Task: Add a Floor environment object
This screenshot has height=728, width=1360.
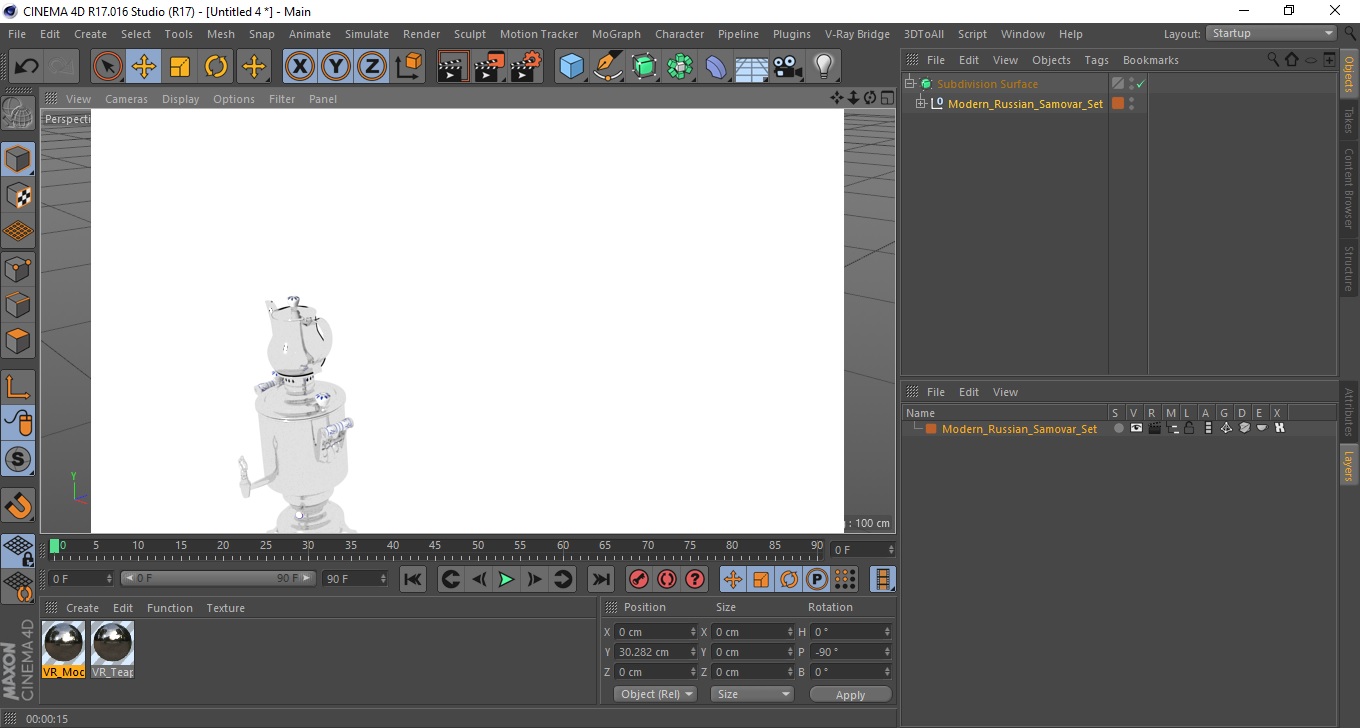Action: coord(752,67)
